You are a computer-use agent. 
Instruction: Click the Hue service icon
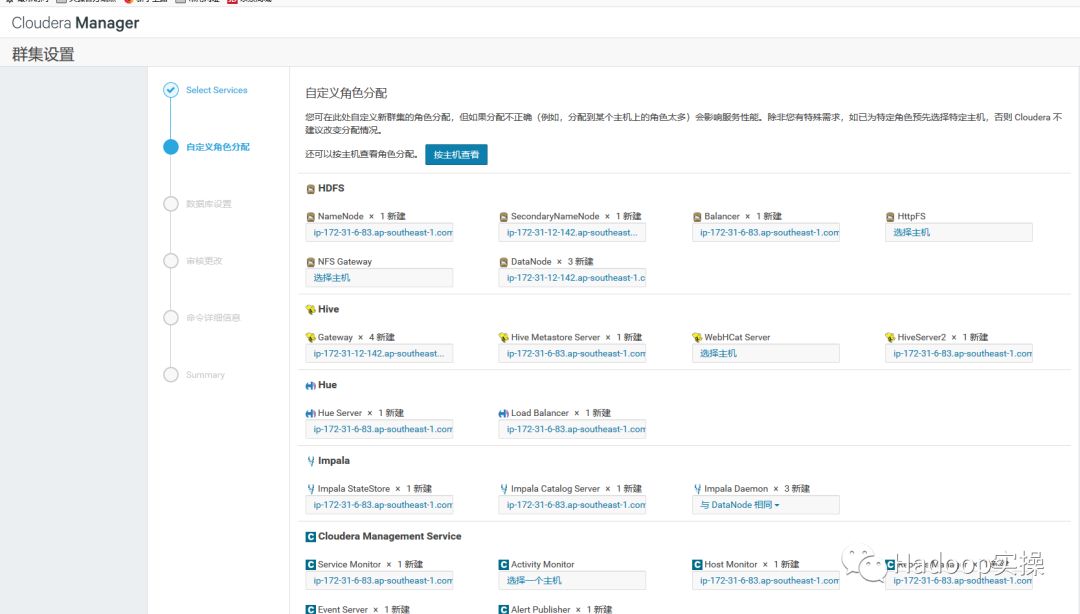(x=311, y=386)
